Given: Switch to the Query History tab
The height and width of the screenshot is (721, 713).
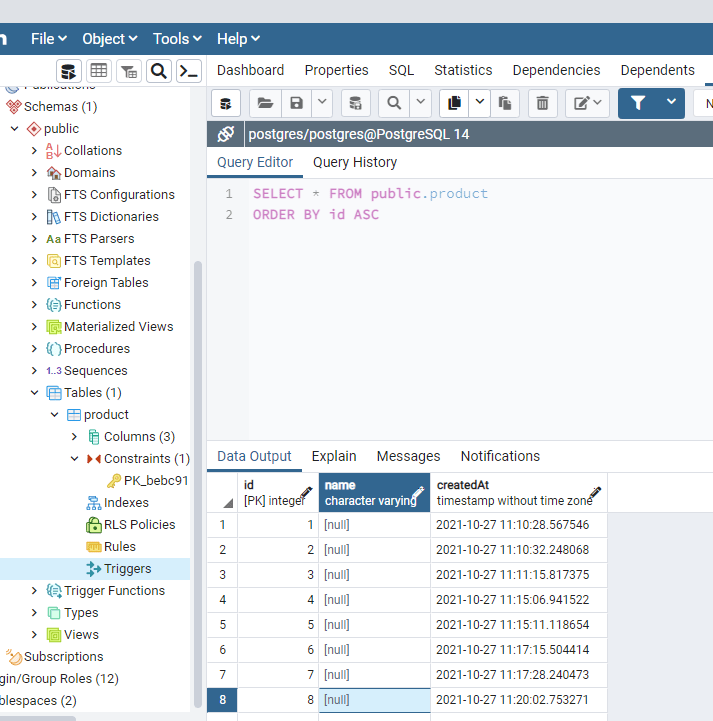Looking at the screenshot, I should (355, 162).
